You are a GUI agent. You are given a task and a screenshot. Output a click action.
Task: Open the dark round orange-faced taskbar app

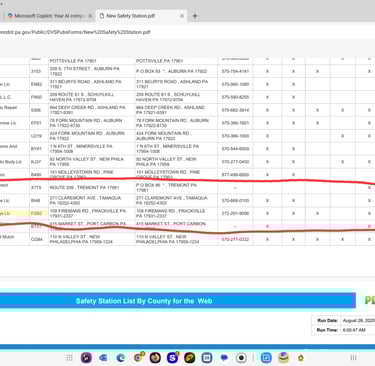click(x=155, y=358)
